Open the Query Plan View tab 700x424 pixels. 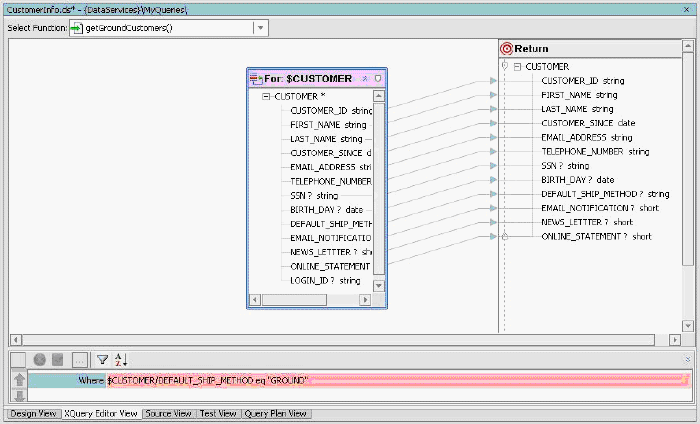point(275,414)
